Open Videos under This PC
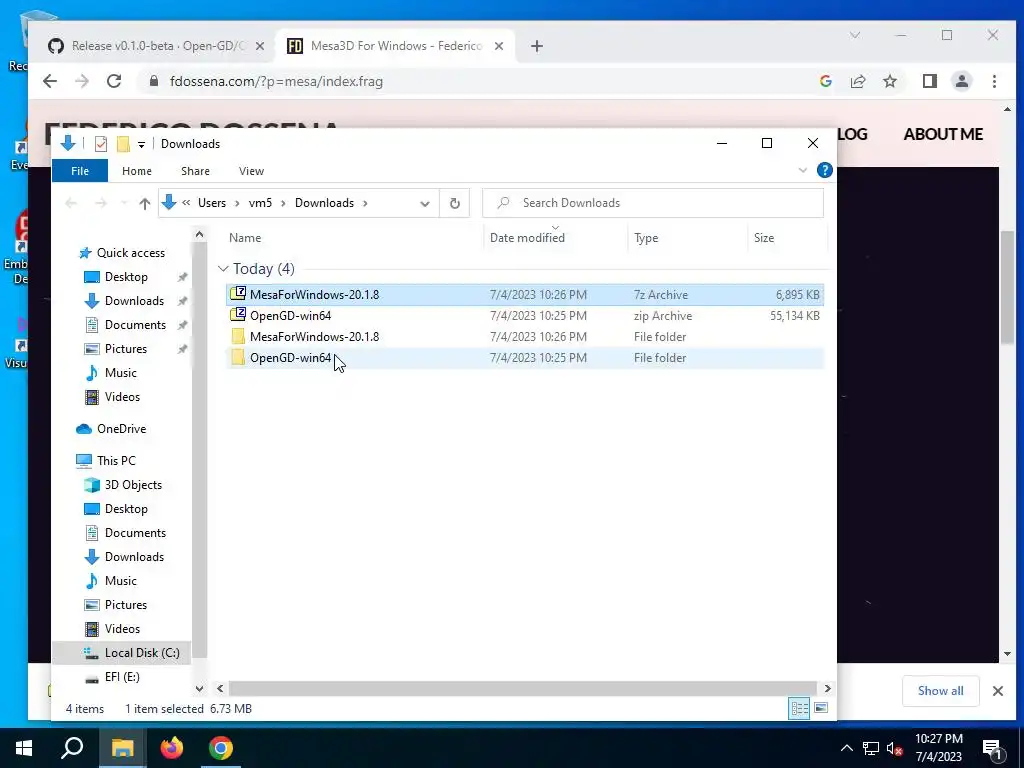The image size is (1024, 768). pyautogui.click(x=122, y=629)
